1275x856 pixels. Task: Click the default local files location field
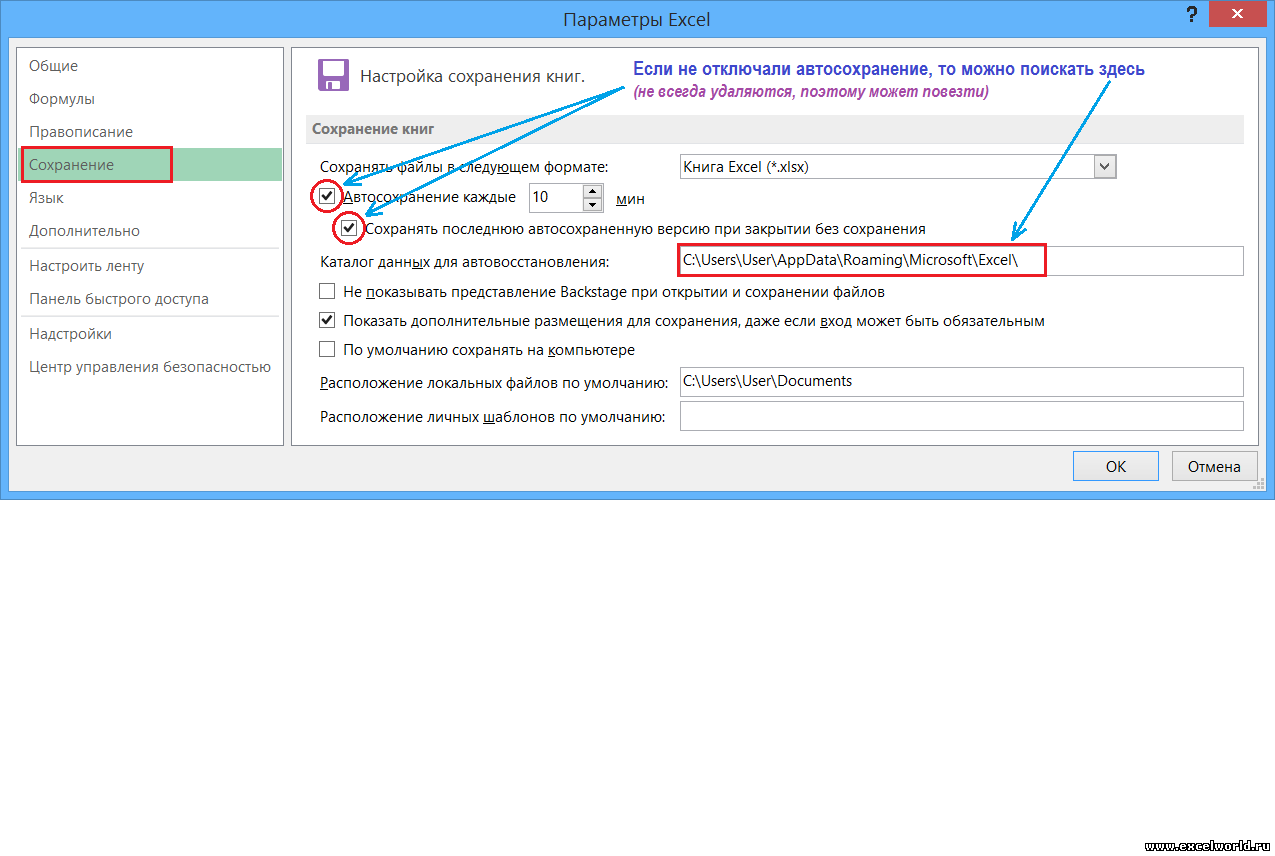click(x=961, y=381)
